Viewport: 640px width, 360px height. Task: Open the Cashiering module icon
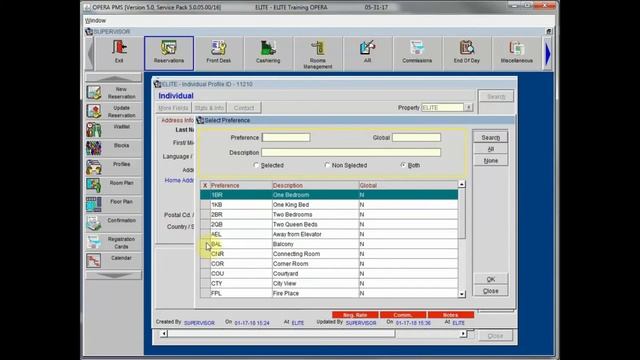tap(268, 53)
